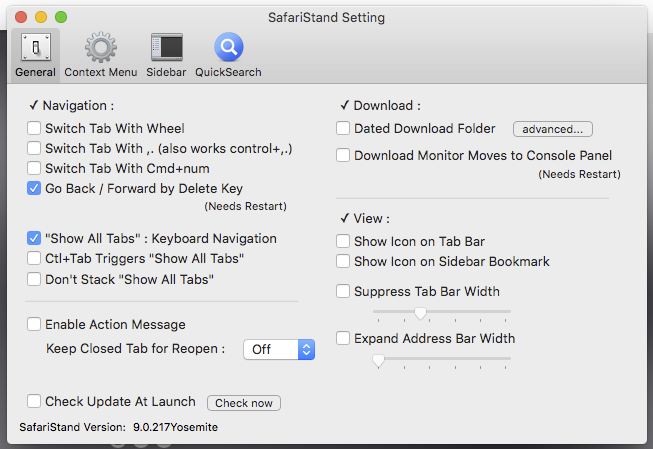Enable Switch Tab With Wheel

tap(35, 129)
